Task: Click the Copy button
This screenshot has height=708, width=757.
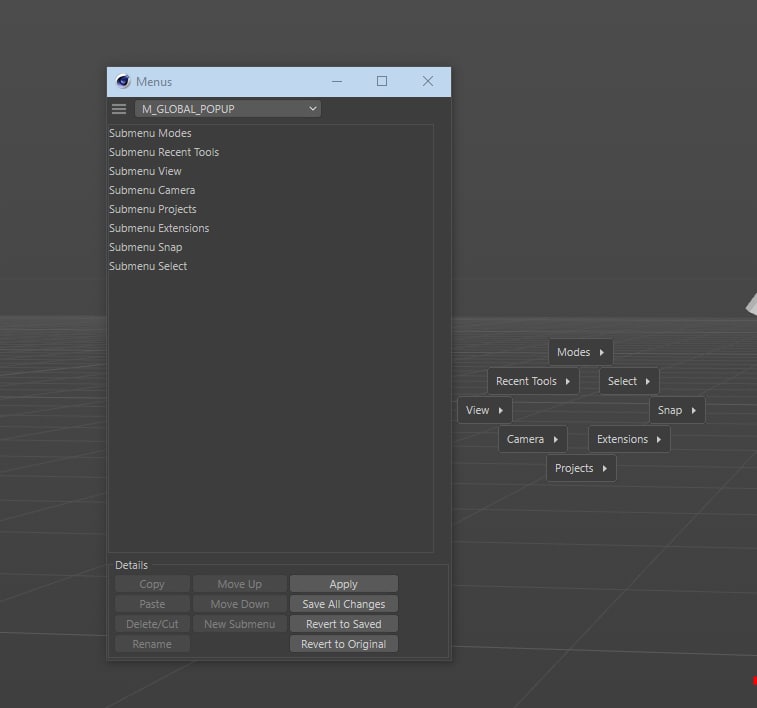Action: click(x=152, y=584)
